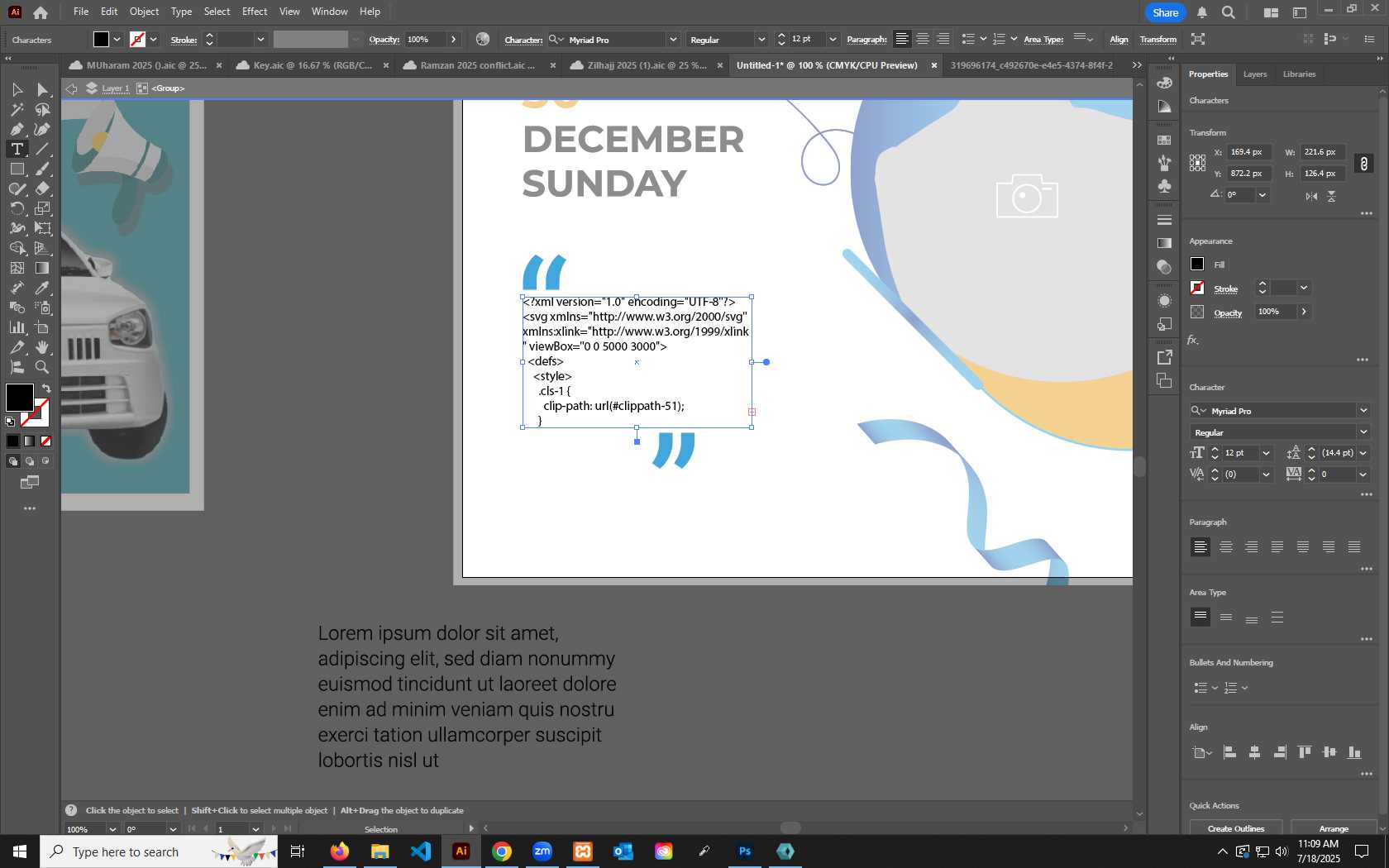
Task: Select the Selection tool arrow
Action: [x=17, y=89]
